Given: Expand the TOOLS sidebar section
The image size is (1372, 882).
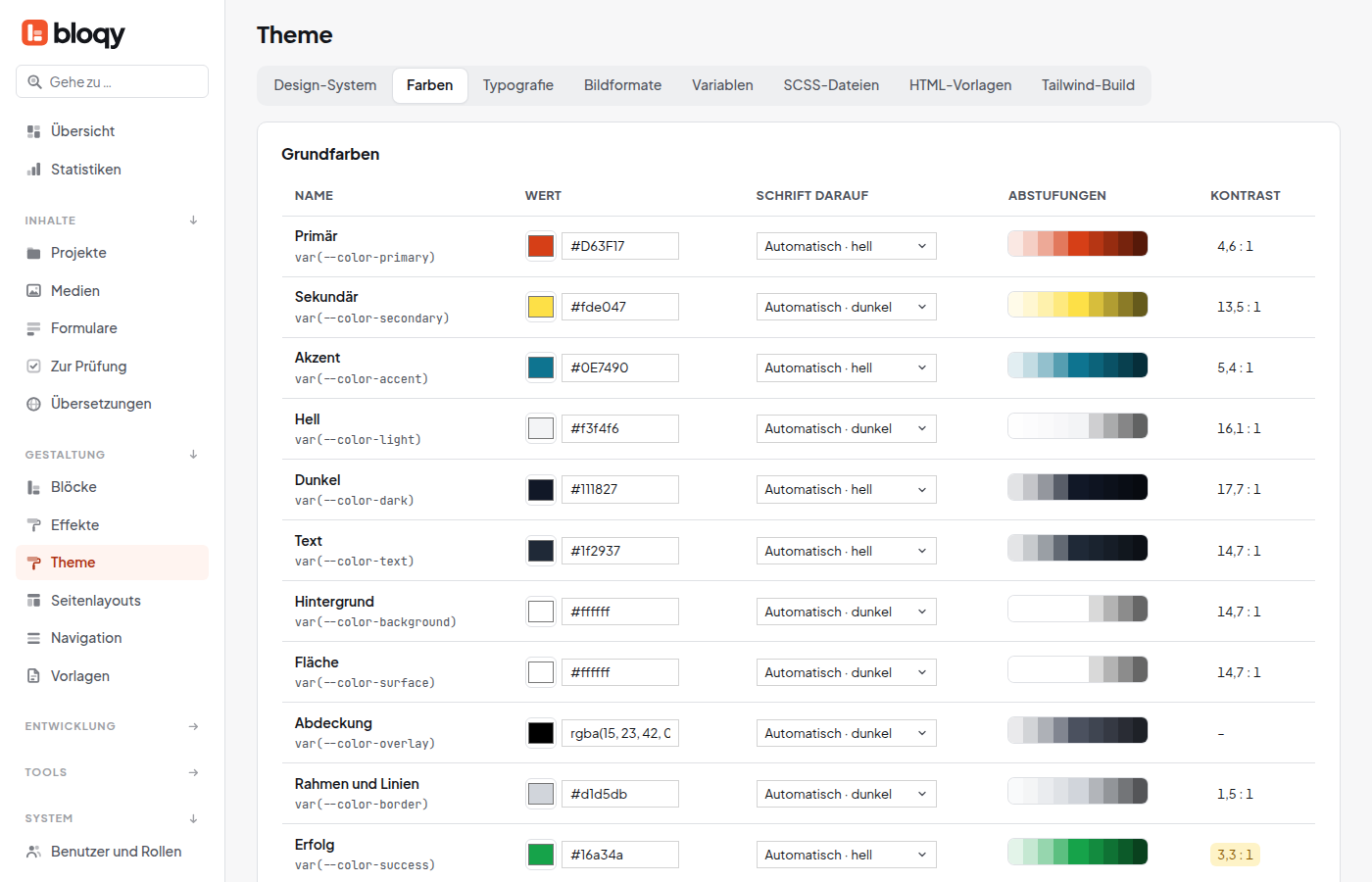Looking at the screenshot, I should [x=193, y=772].
